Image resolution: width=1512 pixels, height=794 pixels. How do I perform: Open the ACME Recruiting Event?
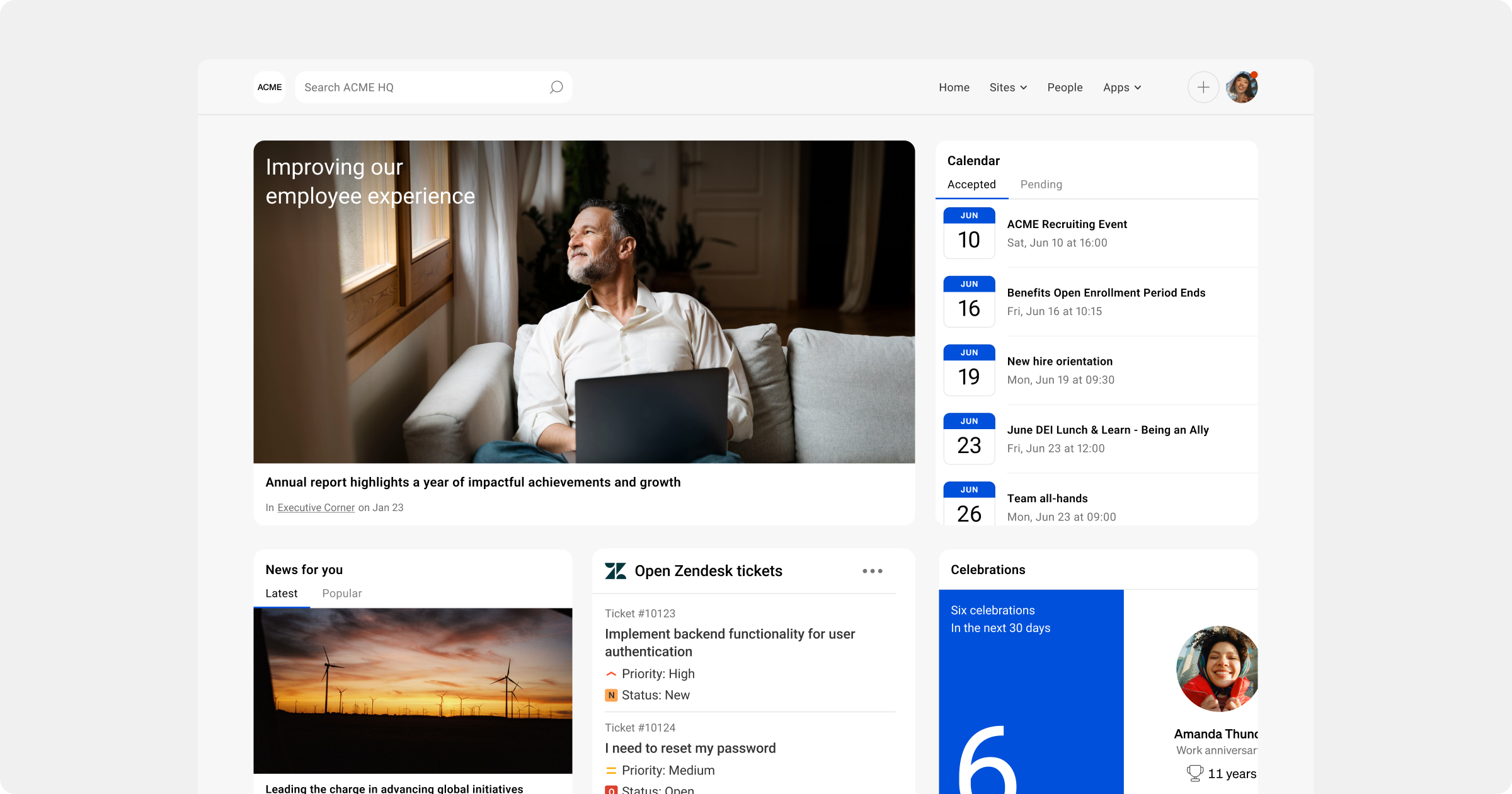[1067, 224]
